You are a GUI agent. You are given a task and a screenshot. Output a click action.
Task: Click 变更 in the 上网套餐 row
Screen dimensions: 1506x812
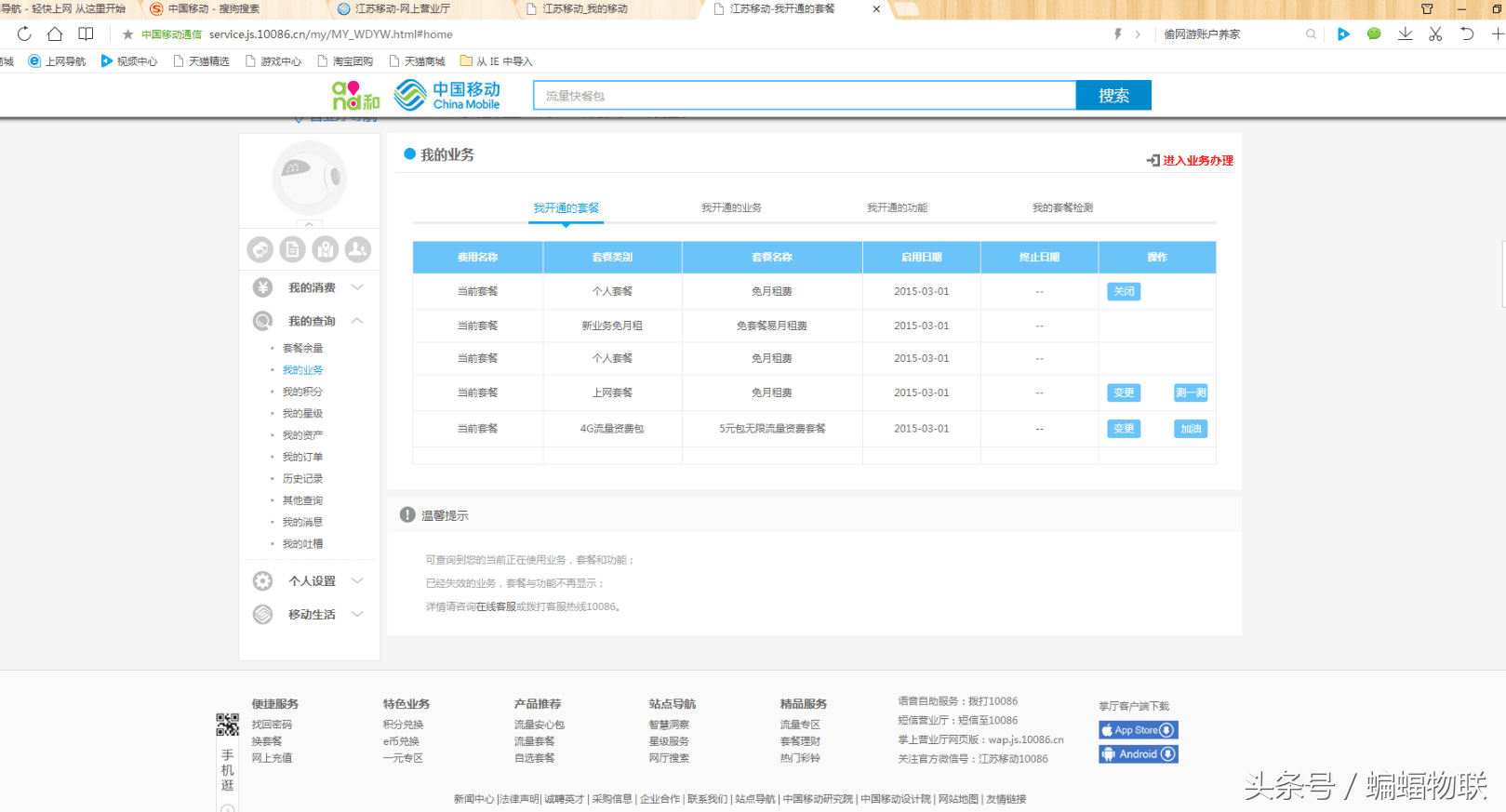pos(1124,393)
